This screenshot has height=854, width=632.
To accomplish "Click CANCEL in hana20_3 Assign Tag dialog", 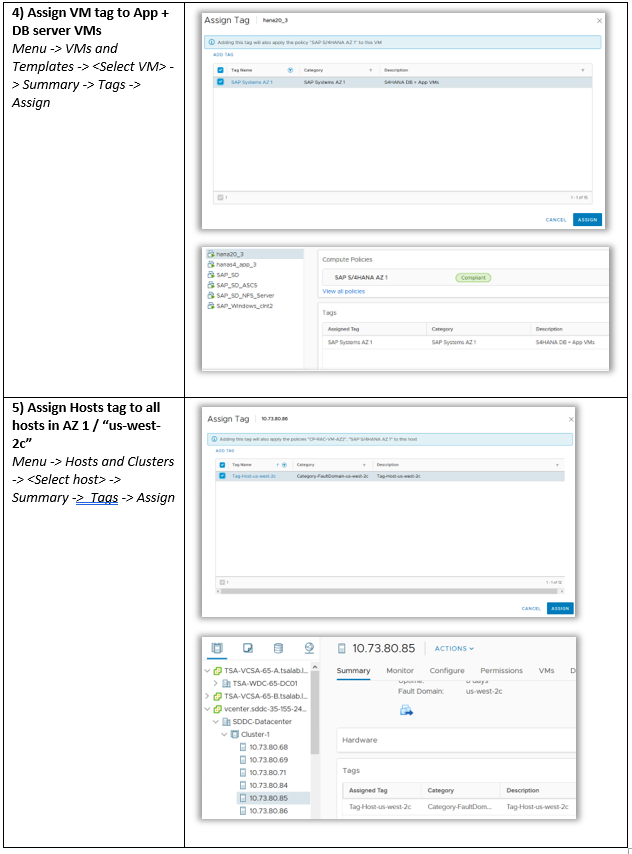I will pos(556,219).
